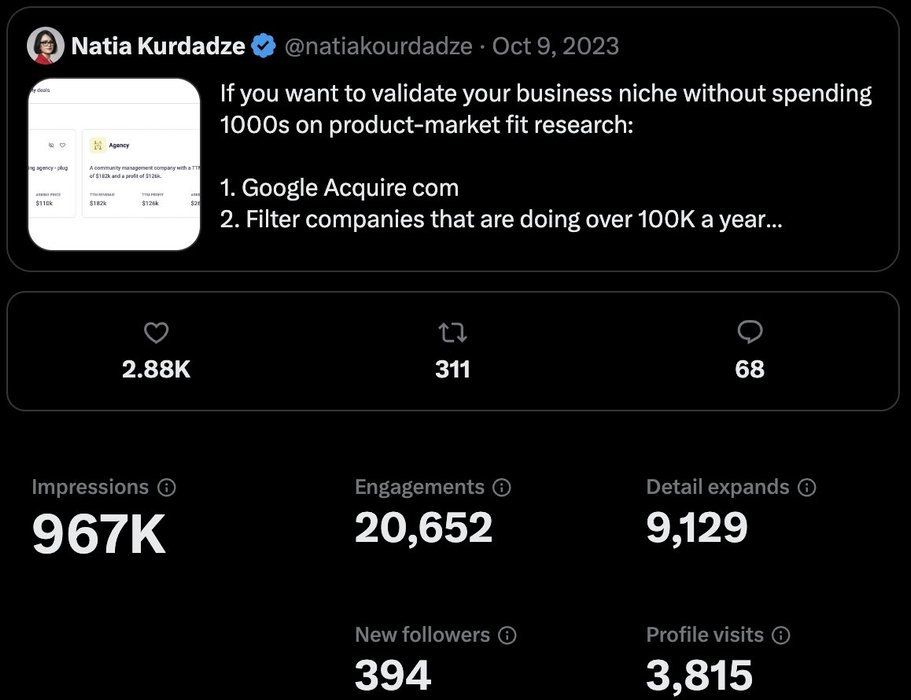Viewport: 911px width, 700px height.
Task: Click the 2.88K likes count
Action: (156, 369)
